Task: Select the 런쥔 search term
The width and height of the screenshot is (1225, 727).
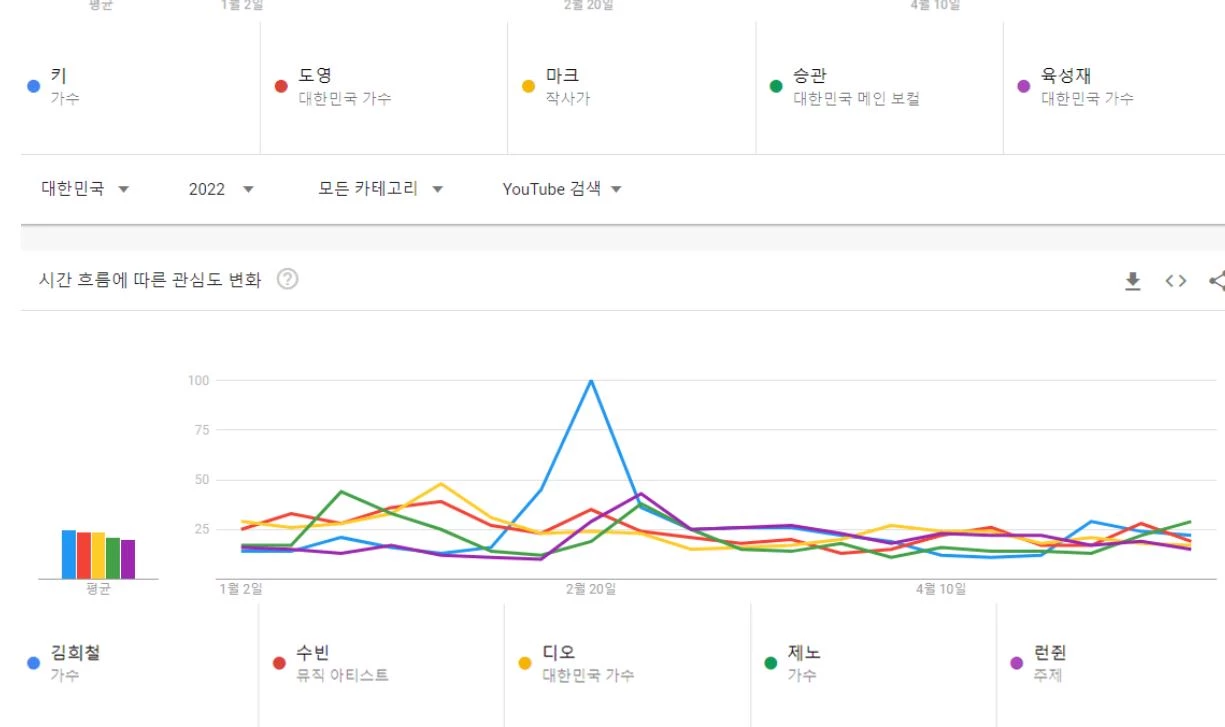Action: click(x=1051, y=654)
